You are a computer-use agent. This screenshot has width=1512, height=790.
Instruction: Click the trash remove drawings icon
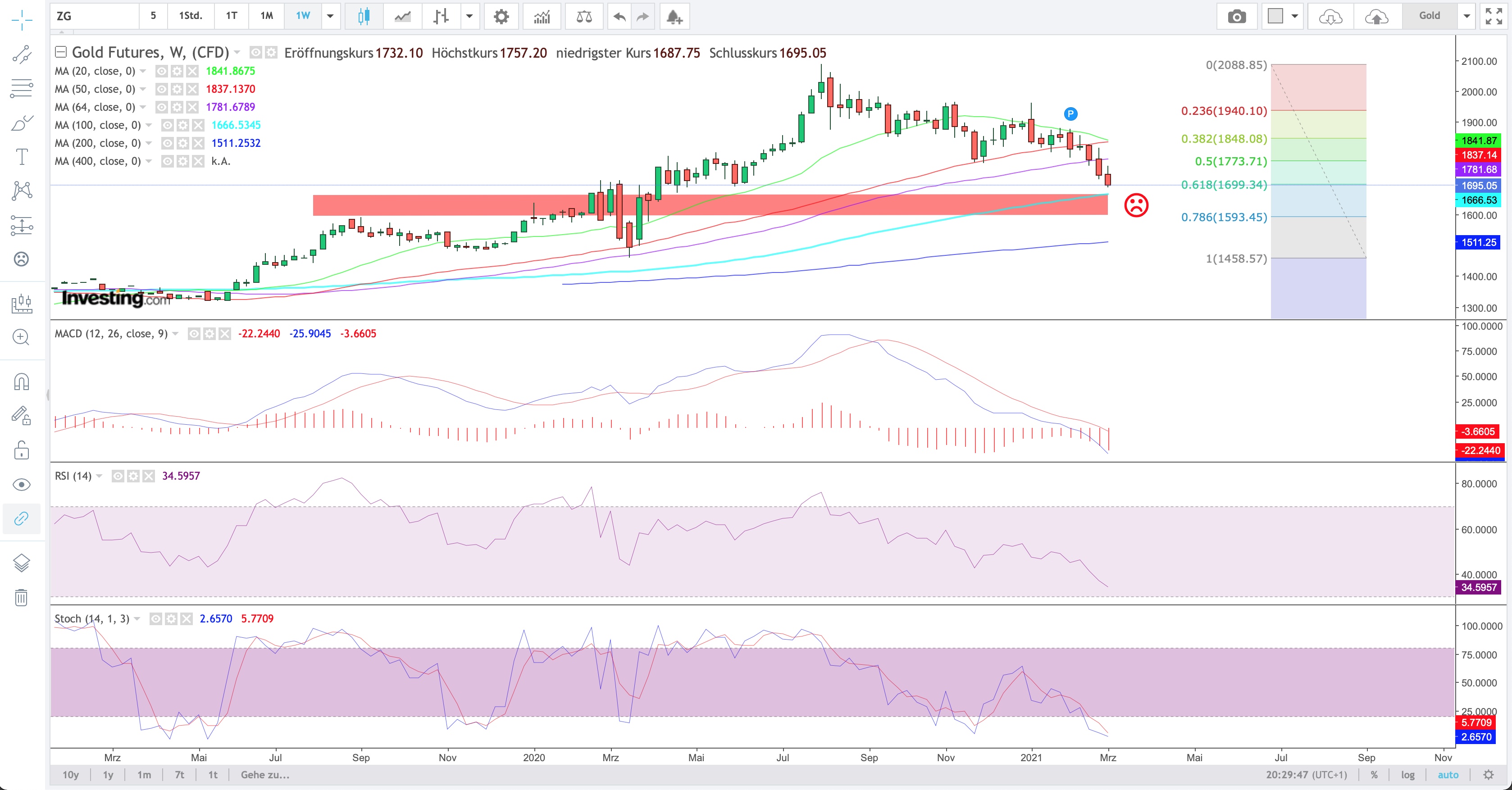coord(21,598)
